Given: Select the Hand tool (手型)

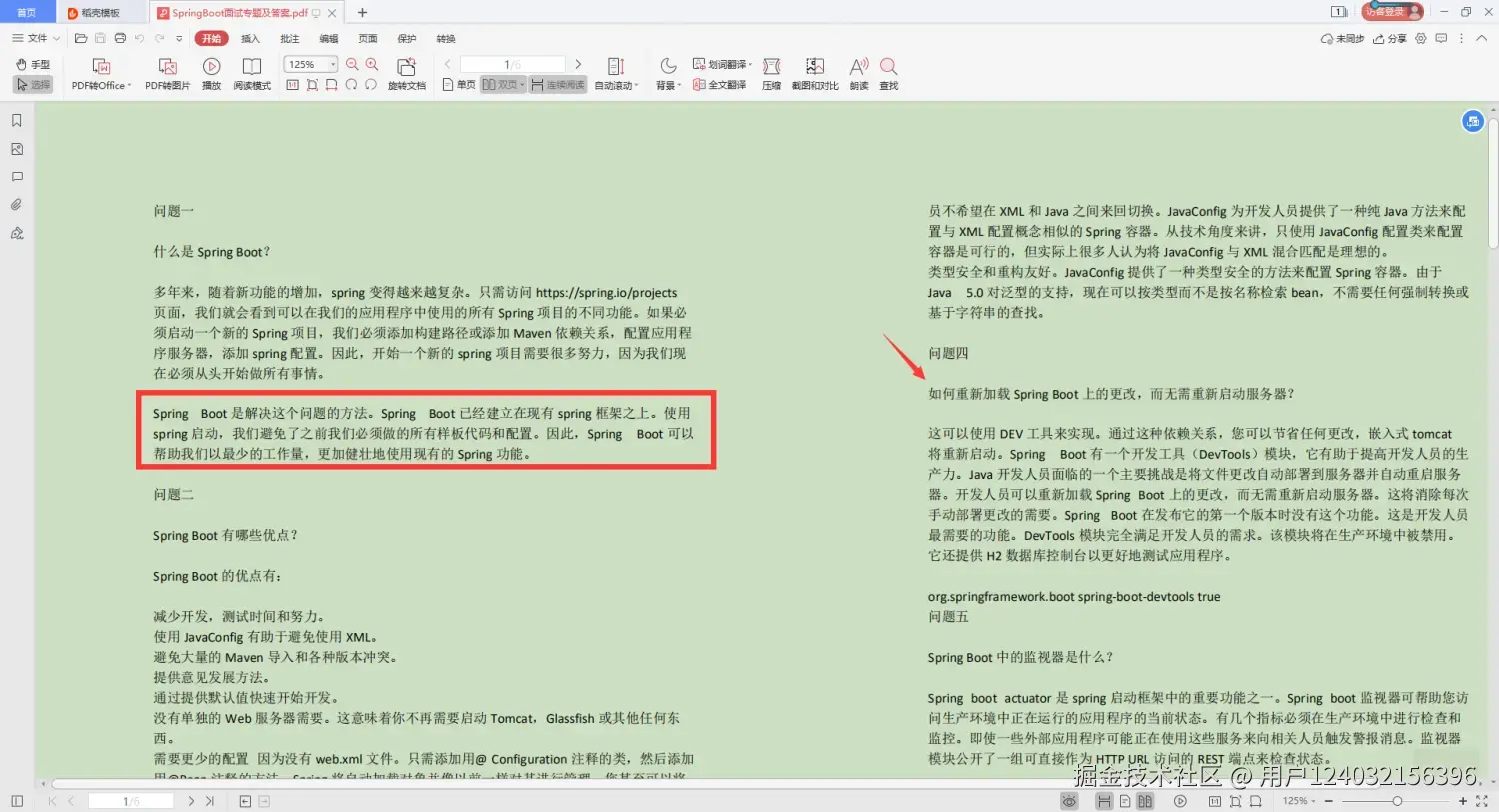Looking at the screenshot, I should pyautogui.click(x=33, y=64).
